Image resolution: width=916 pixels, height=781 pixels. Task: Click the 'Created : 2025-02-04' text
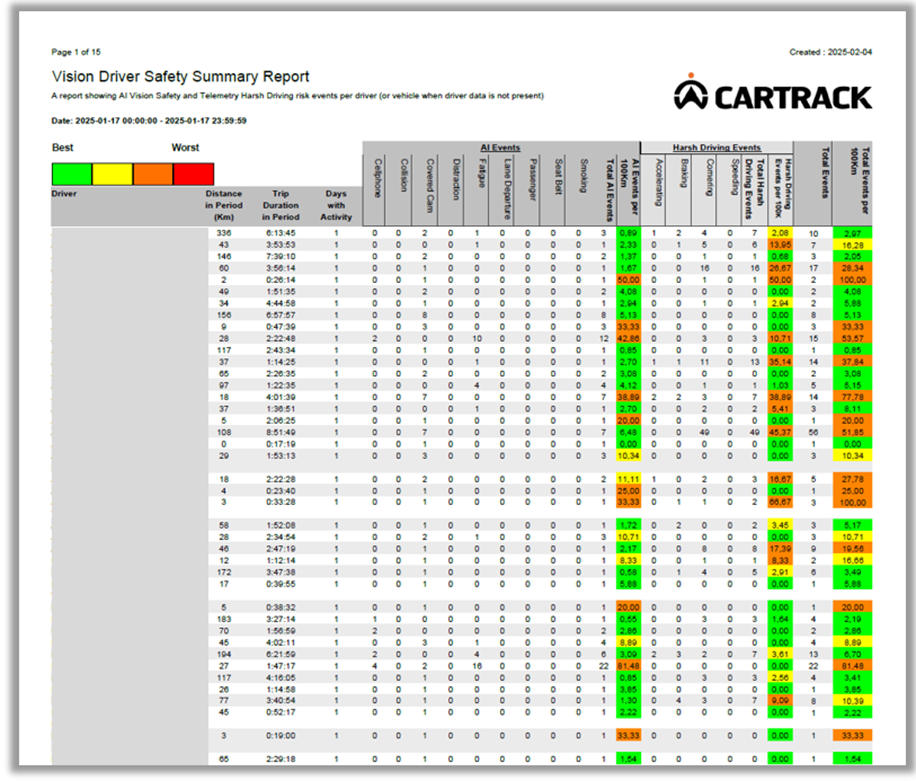click(x=831, y=52)
